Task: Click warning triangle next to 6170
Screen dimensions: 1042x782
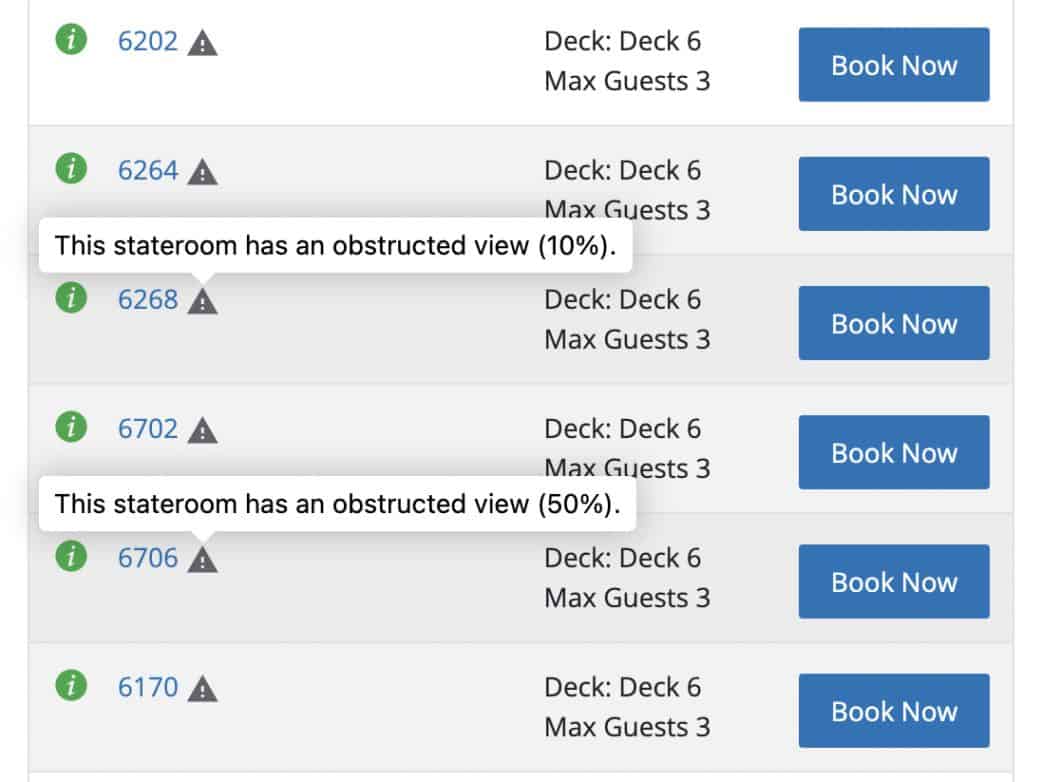Action: click(203, 689)
